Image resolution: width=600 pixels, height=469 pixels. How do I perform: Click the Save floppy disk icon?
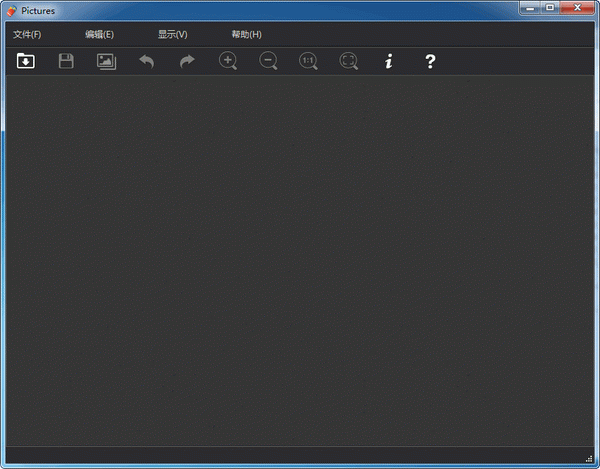66,61
